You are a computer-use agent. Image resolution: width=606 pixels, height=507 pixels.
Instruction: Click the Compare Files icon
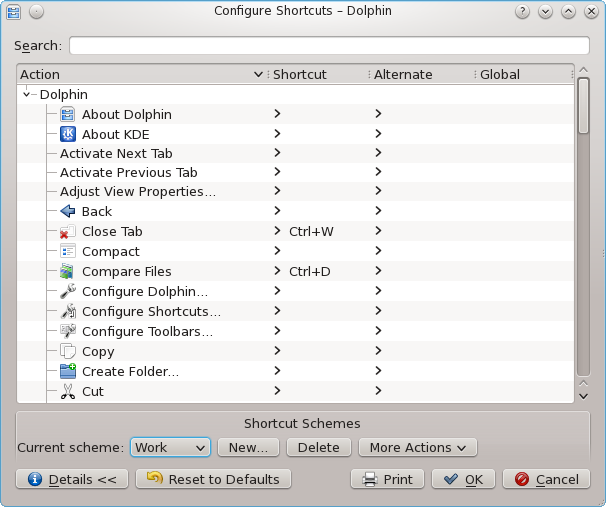click(68, 271)
